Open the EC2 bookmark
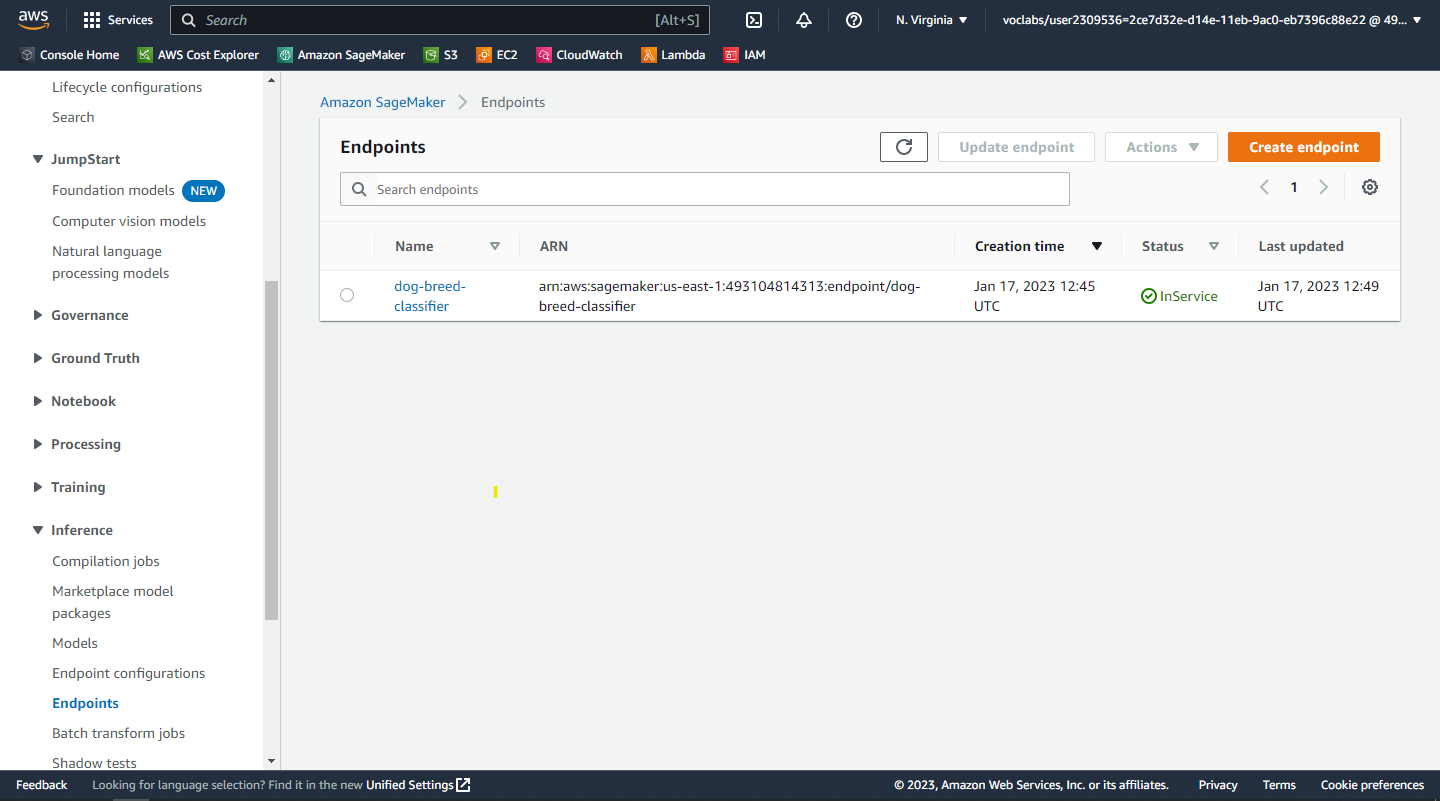The height and width of the screenshot is (801, 1440). tap(497, 55)
